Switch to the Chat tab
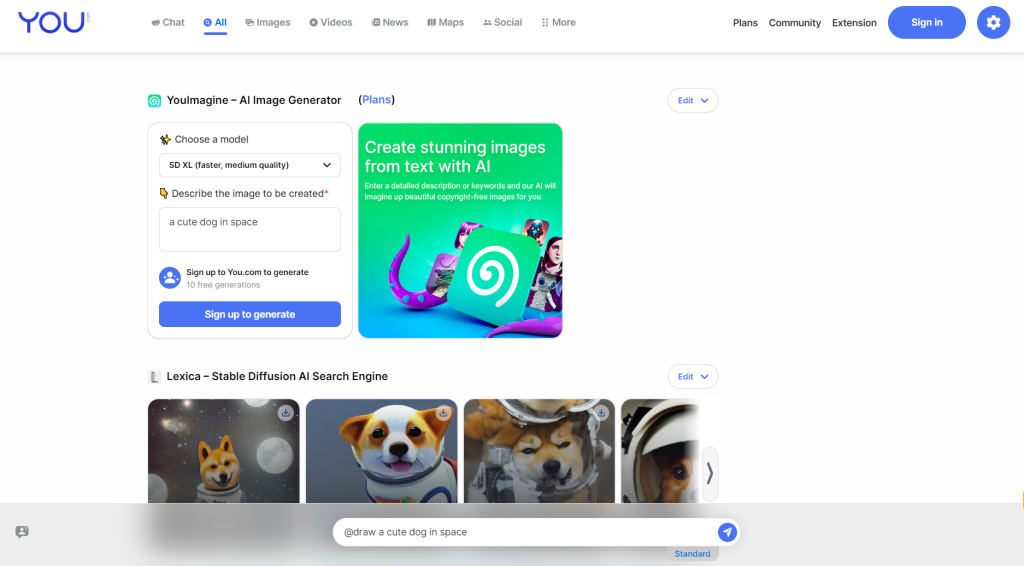Screen dimensions: 1024x566 pos(168,22)
